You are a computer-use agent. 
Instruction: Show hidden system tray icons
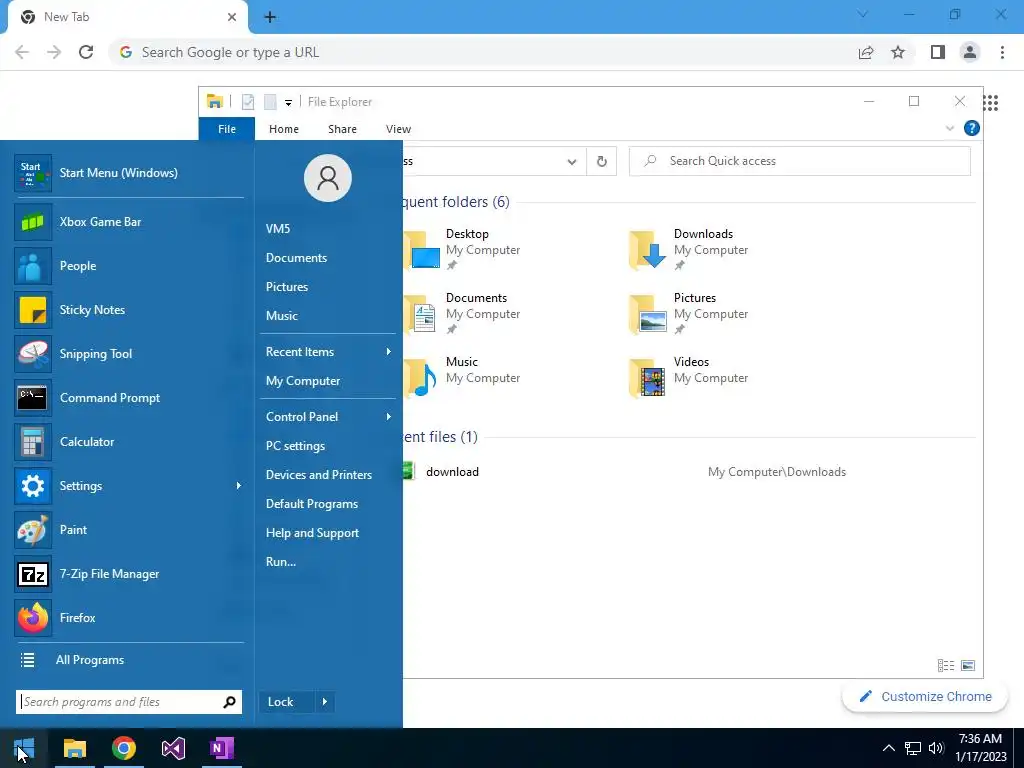tap(888, 748)
